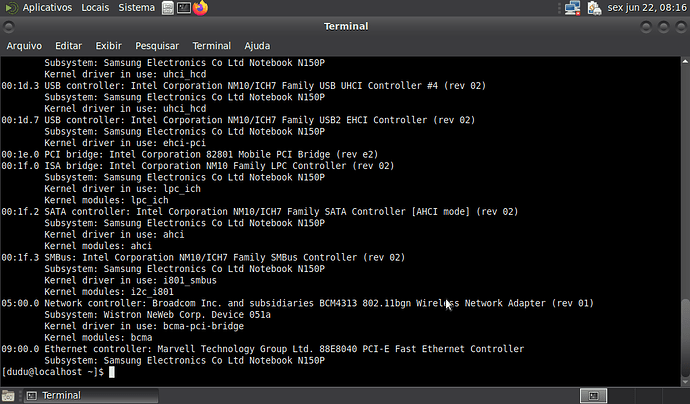
Task: Open the Ajuda help menu
Action: tap(257, 46)
